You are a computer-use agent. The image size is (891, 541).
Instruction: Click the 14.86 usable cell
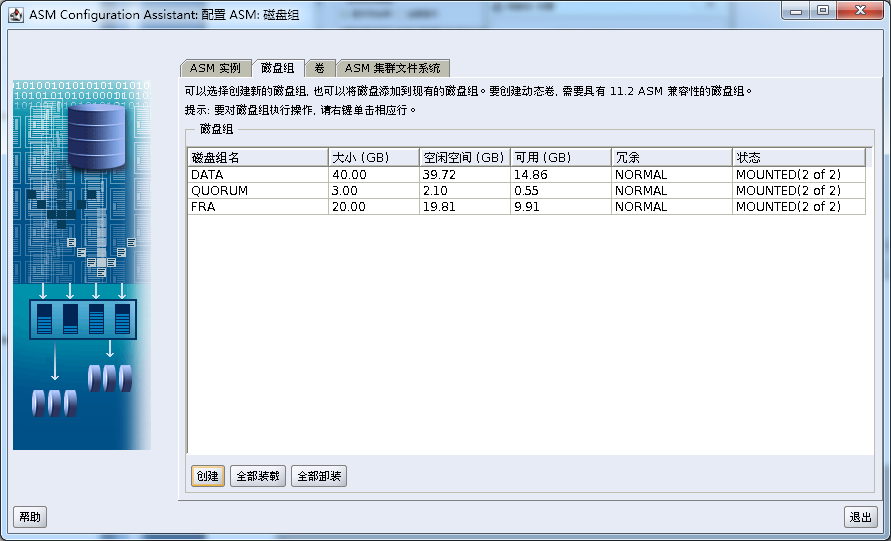[560, 174]
